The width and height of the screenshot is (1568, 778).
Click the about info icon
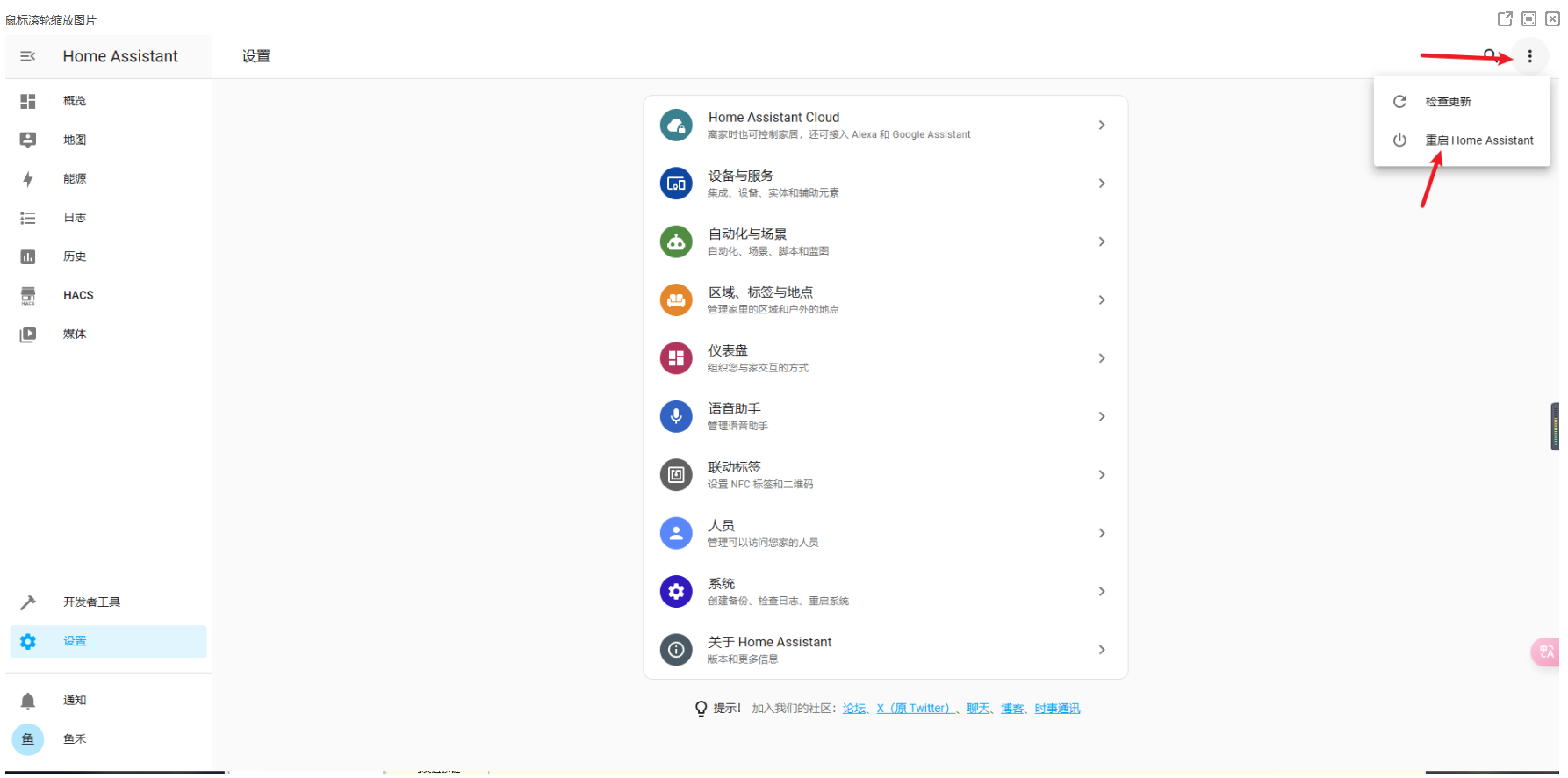[x=676, y=650]
